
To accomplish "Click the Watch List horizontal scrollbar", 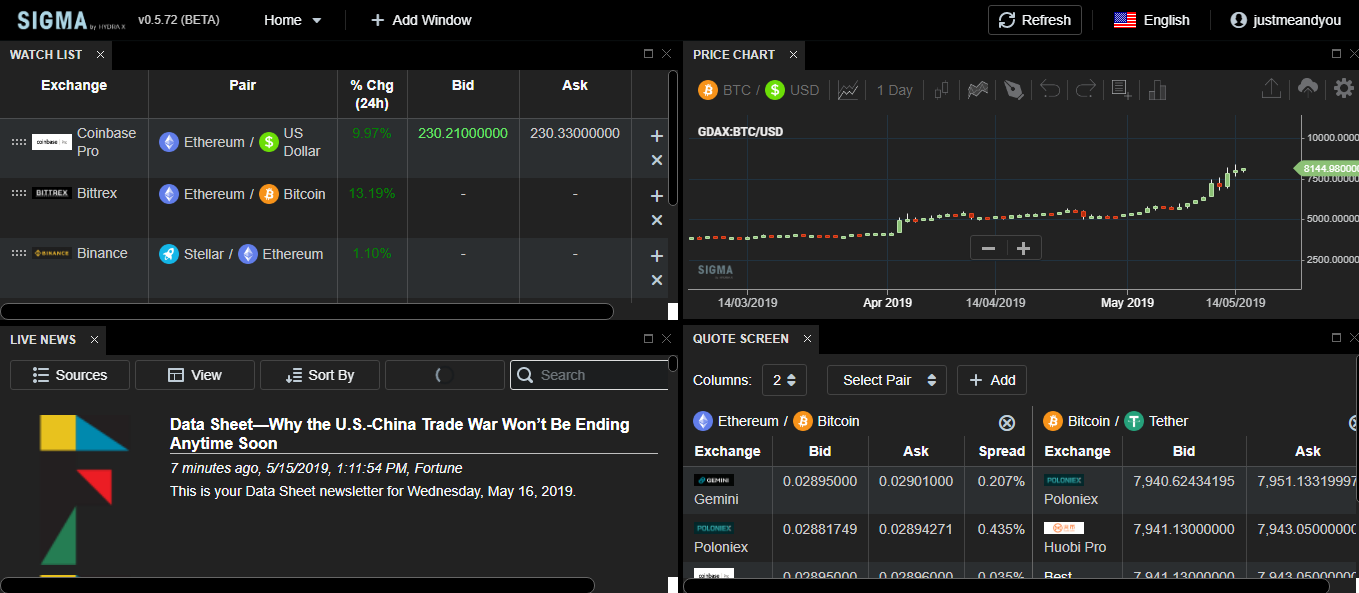I will coord(307,311).
